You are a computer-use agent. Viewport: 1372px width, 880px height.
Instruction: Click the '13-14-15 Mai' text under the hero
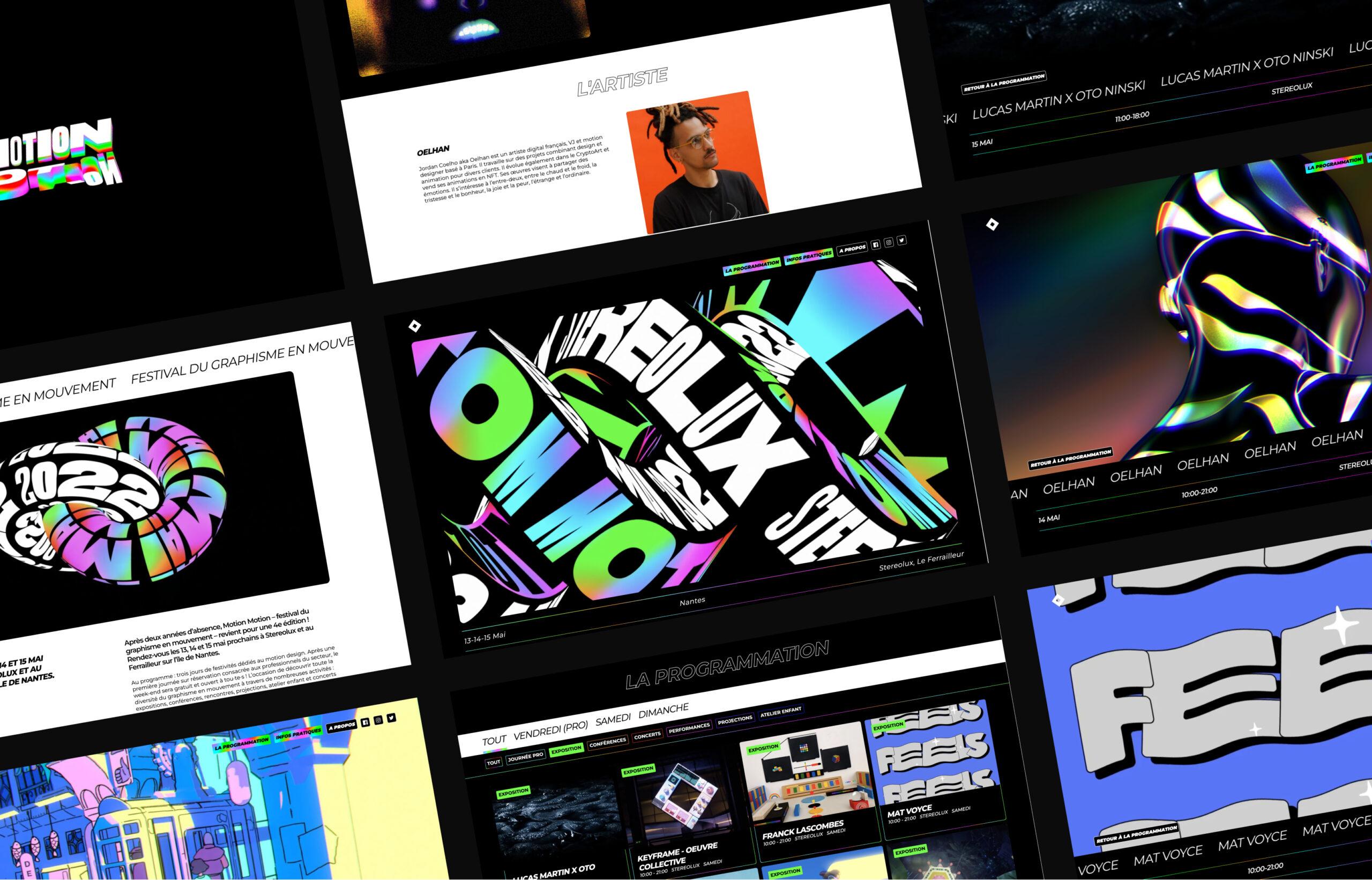tap(484, 638)
